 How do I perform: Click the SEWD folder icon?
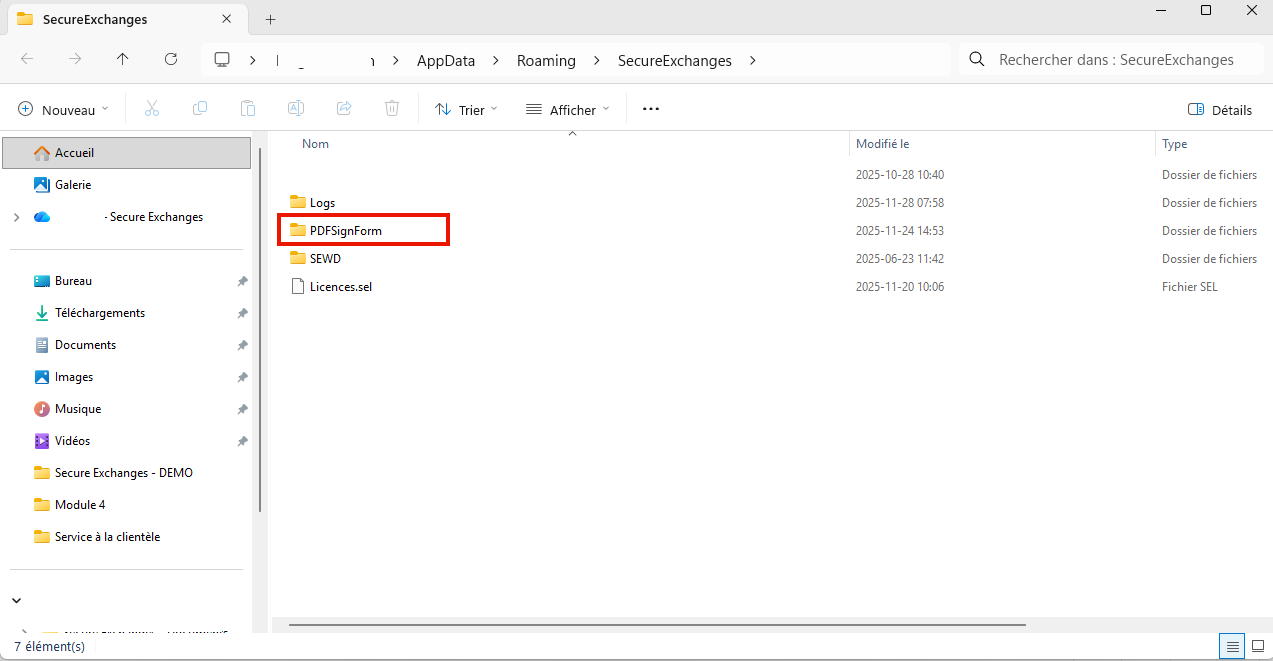point(297,258)
